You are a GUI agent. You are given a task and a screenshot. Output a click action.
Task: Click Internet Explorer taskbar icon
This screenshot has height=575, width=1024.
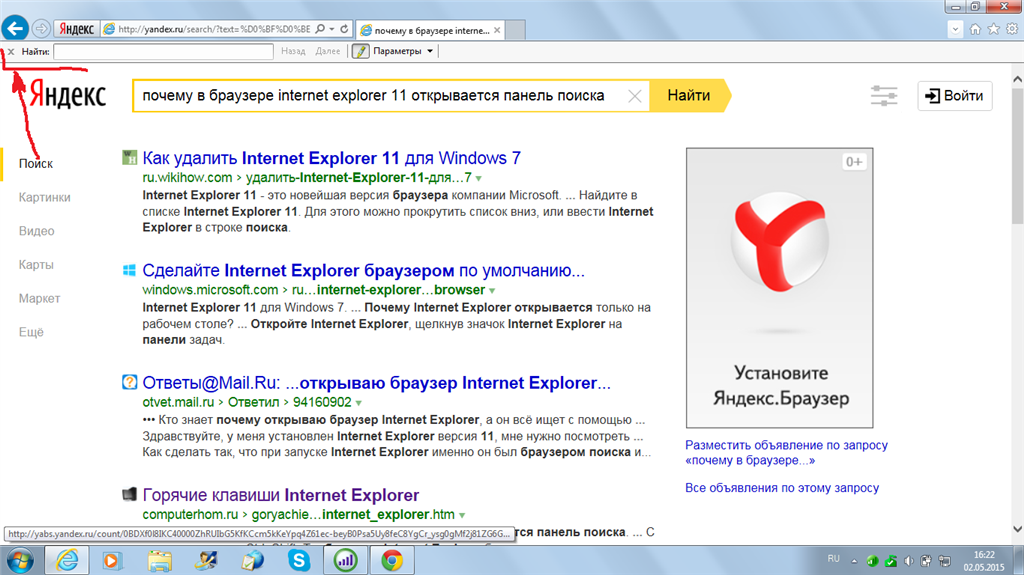coord(67,561)
